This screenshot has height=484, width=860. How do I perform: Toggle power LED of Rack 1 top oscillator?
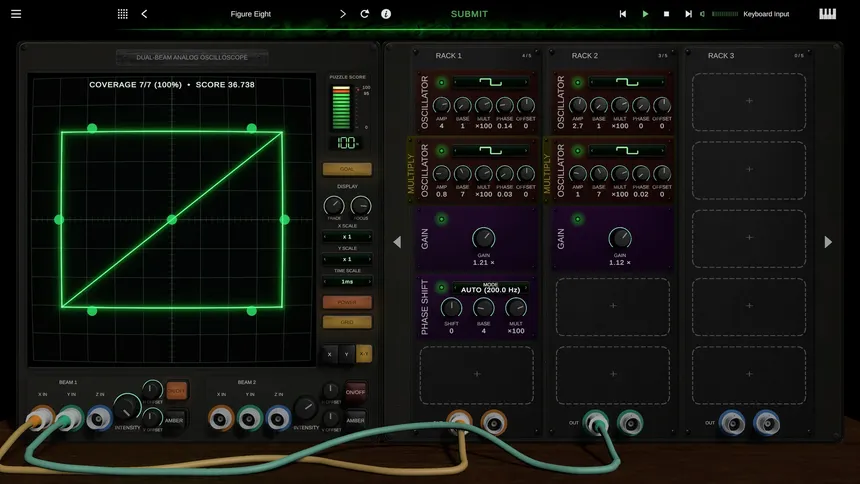[x=442, y=83]
